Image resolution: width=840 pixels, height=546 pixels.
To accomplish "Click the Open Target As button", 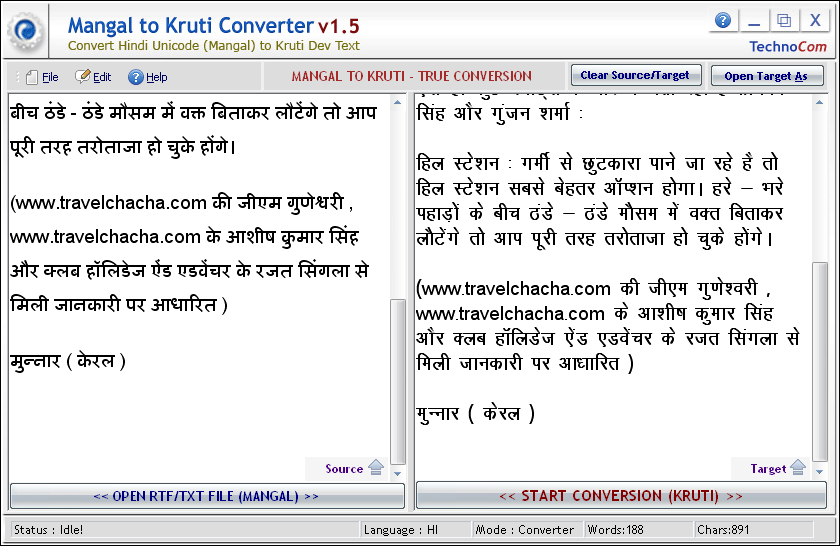I will (766, 76).
